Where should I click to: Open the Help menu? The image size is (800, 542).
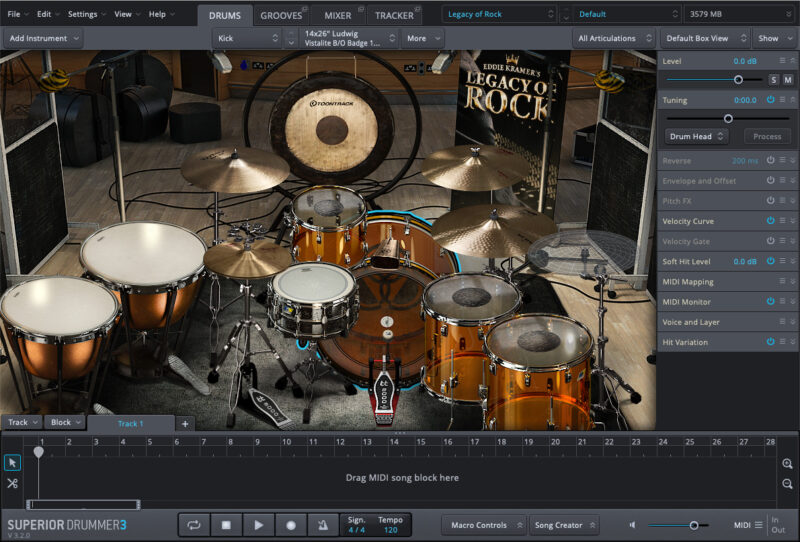(161, 14)
